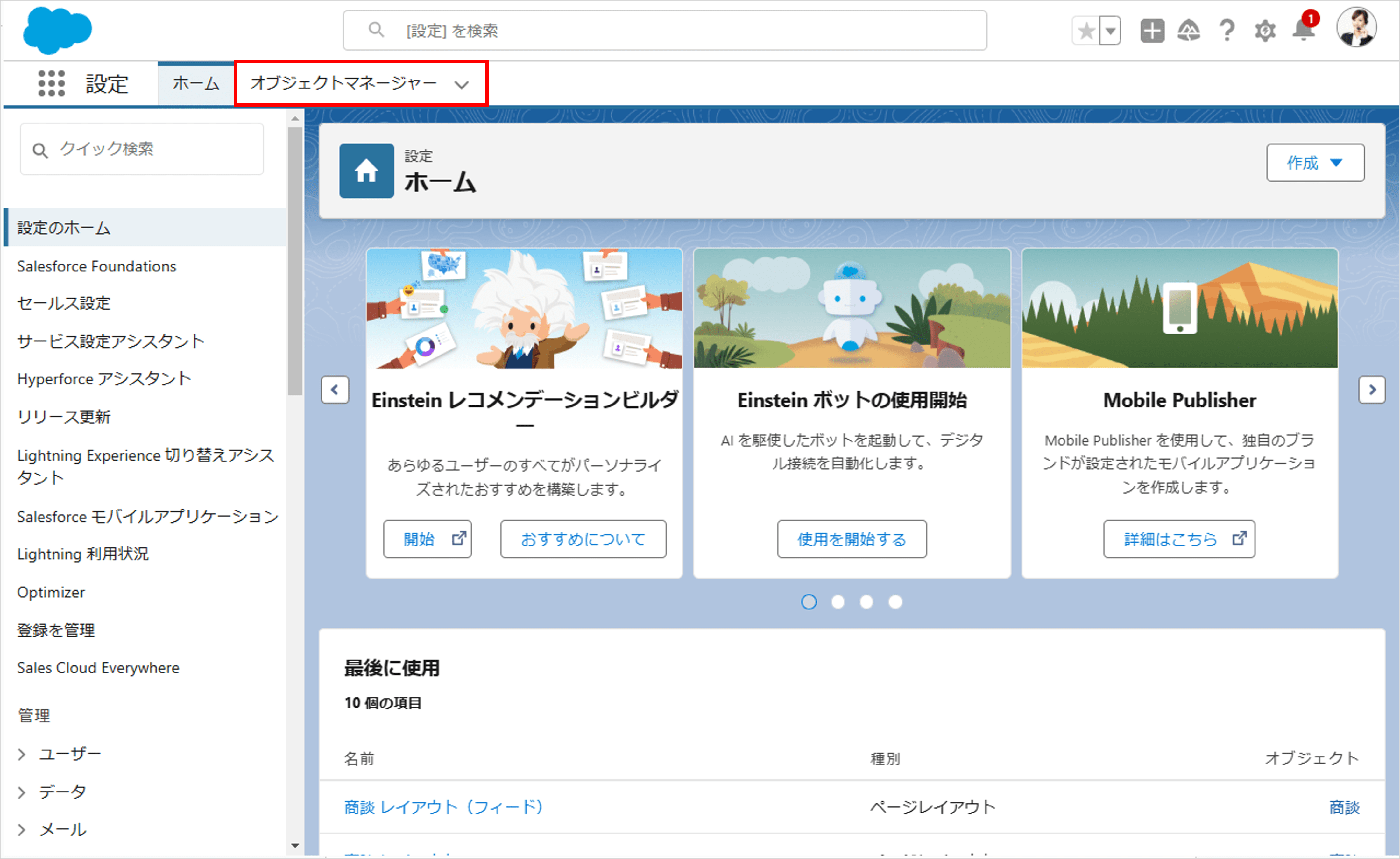Click the quick find magnifier icon
Screen dimensions: 1400x859
(x=40, y=151)
